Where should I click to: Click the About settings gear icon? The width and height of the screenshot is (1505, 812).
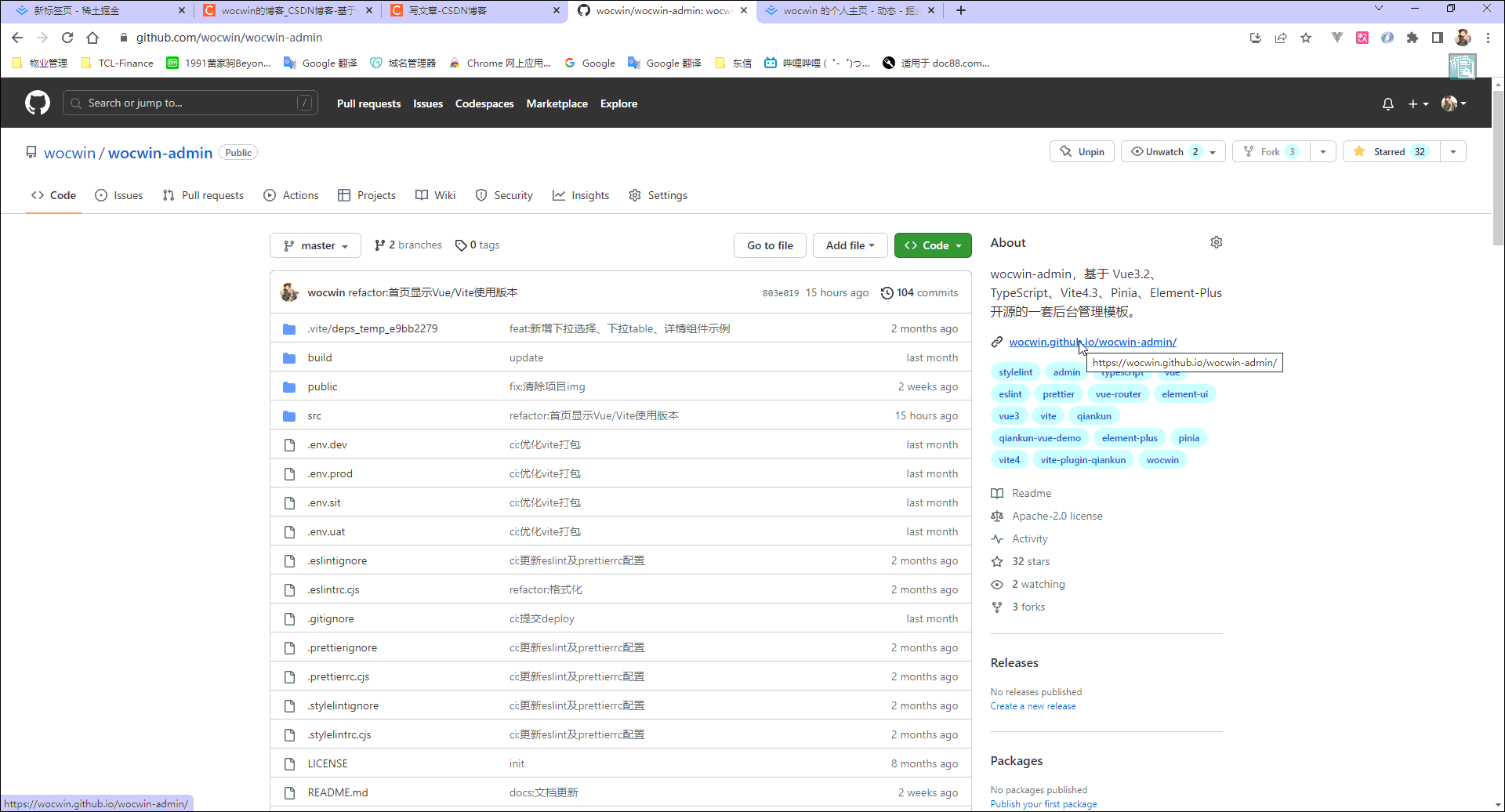click(1217, 242)
